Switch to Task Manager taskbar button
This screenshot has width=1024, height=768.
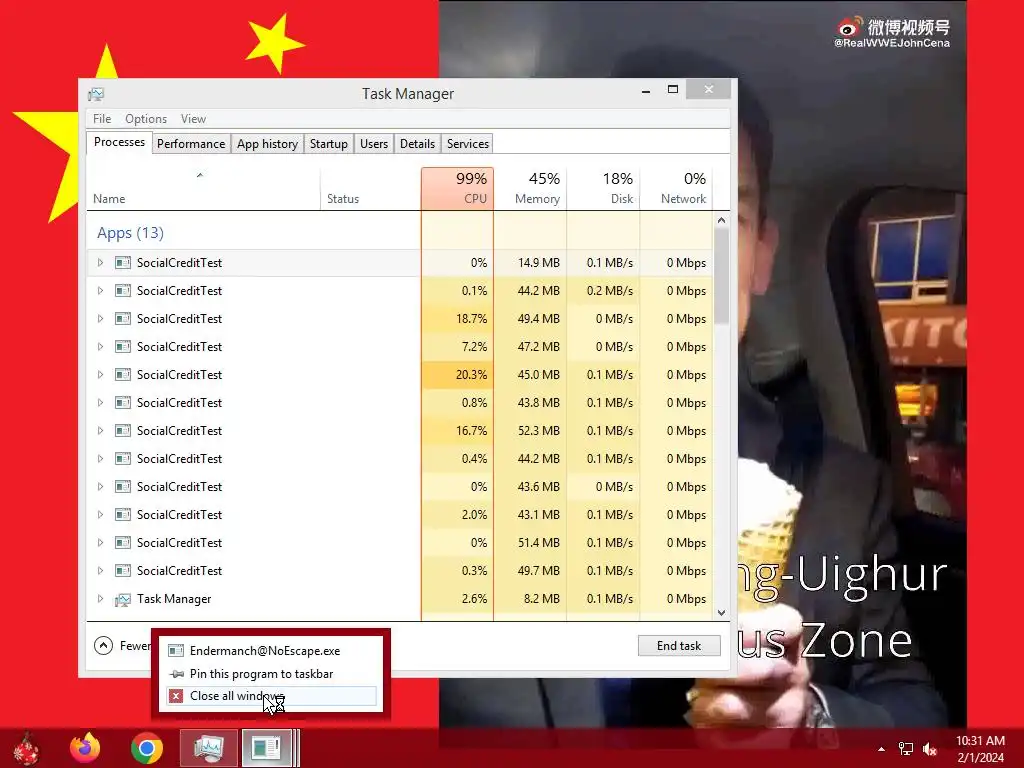(209, 748)
